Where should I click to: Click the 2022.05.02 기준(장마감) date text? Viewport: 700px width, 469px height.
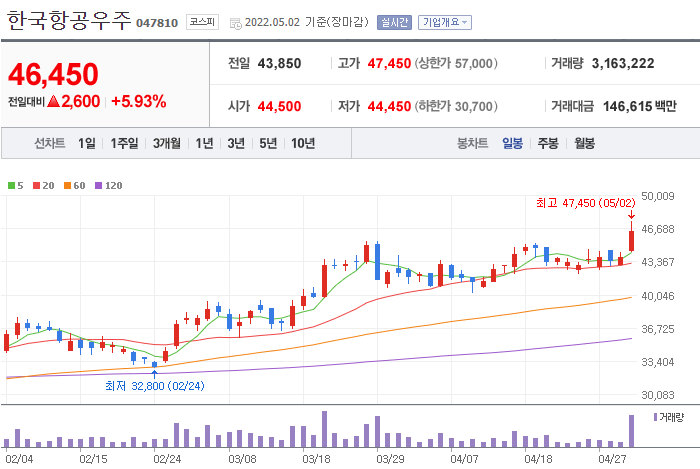(307, 22)
